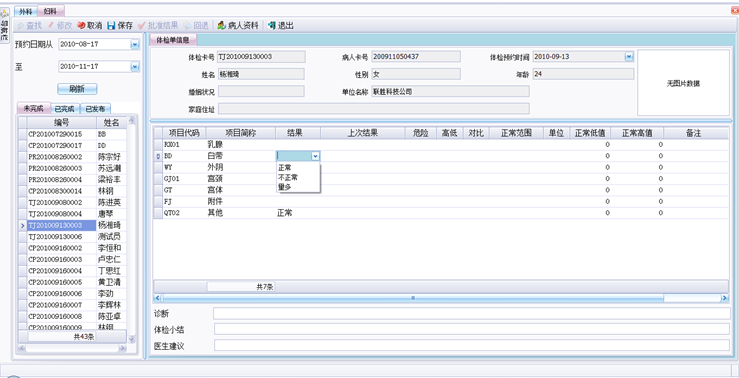This screenshot has height=378, width=739.
Task: Click the 回退 rollback toolbar icon
Action: (187, 25)
